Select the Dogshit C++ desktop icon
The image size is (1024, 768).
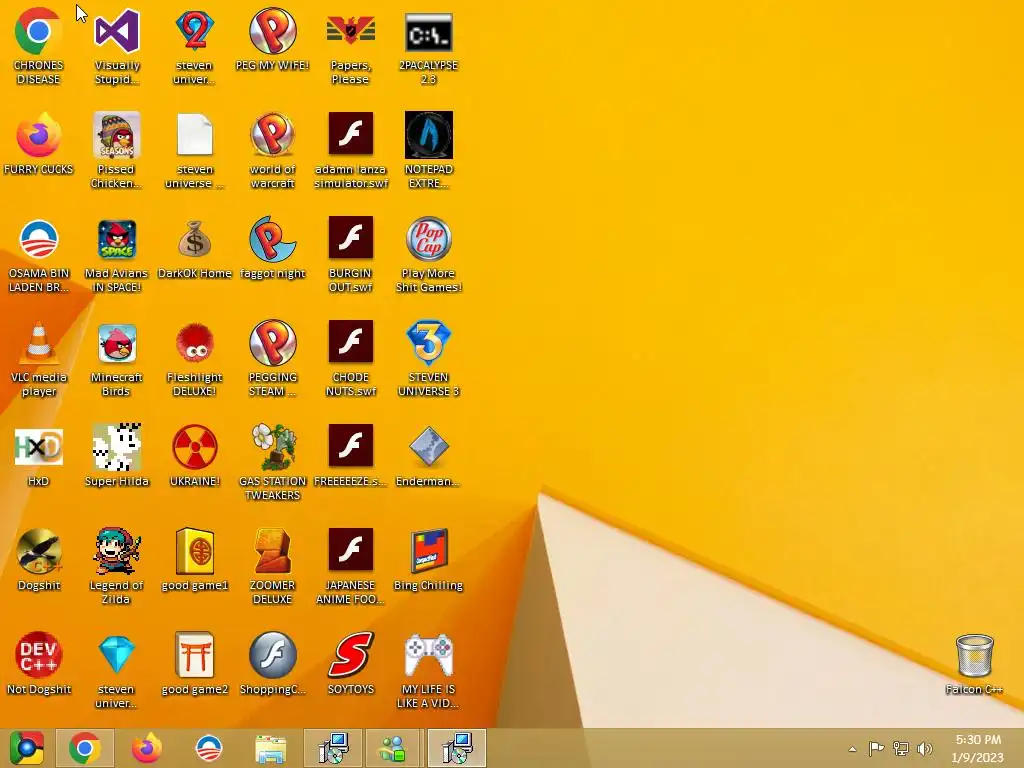(39, 560)
